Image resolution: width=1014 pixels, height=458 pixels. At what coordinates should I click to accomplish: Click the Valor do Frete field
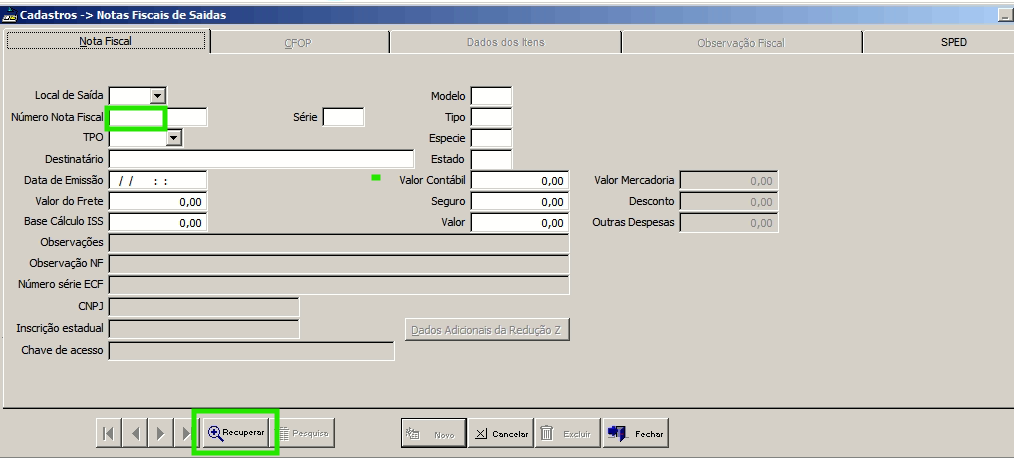pos(158,201)
